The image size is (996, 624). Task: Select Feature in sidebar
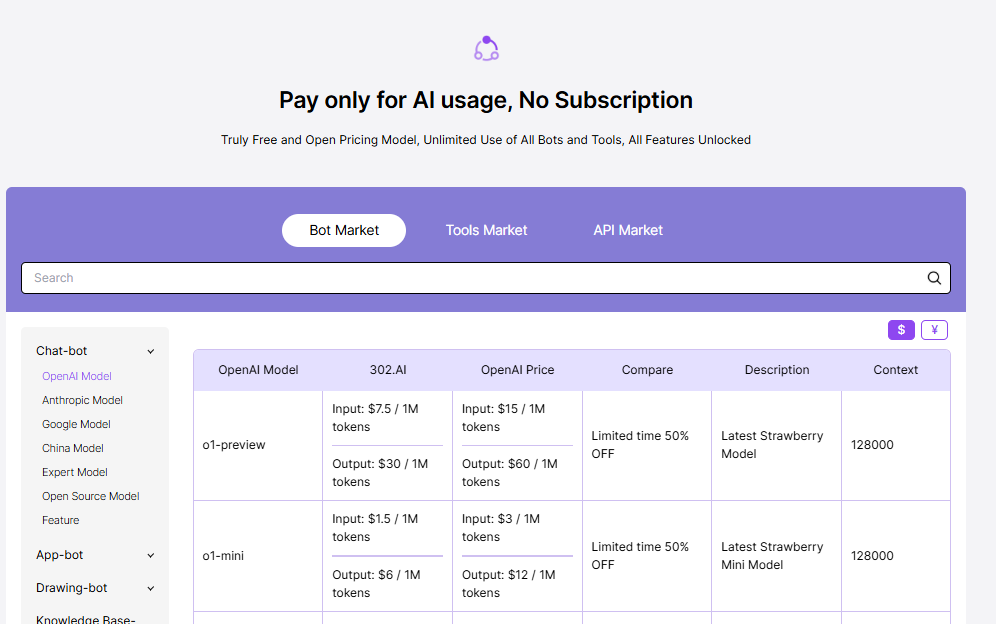click(x=61, y=520)
